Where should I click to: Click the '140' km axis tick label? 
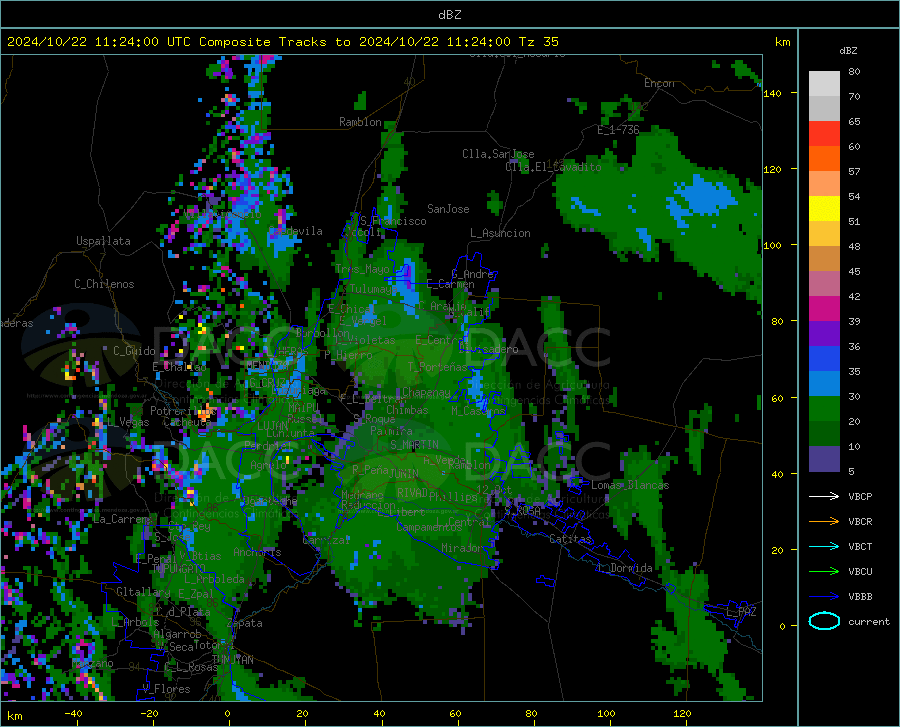pos(772,94)
